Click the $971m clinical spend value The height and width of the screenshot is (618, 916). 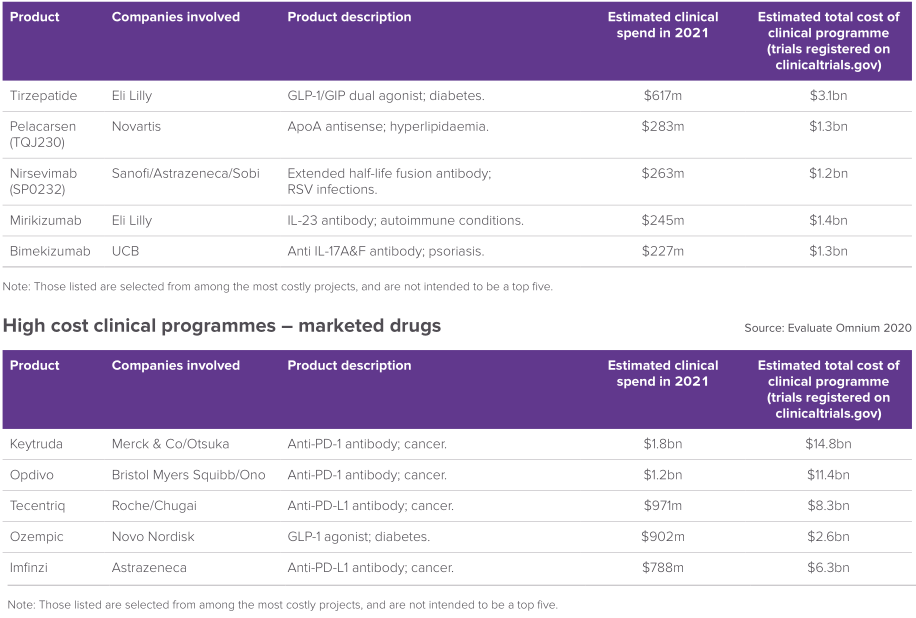coord(662,506)
